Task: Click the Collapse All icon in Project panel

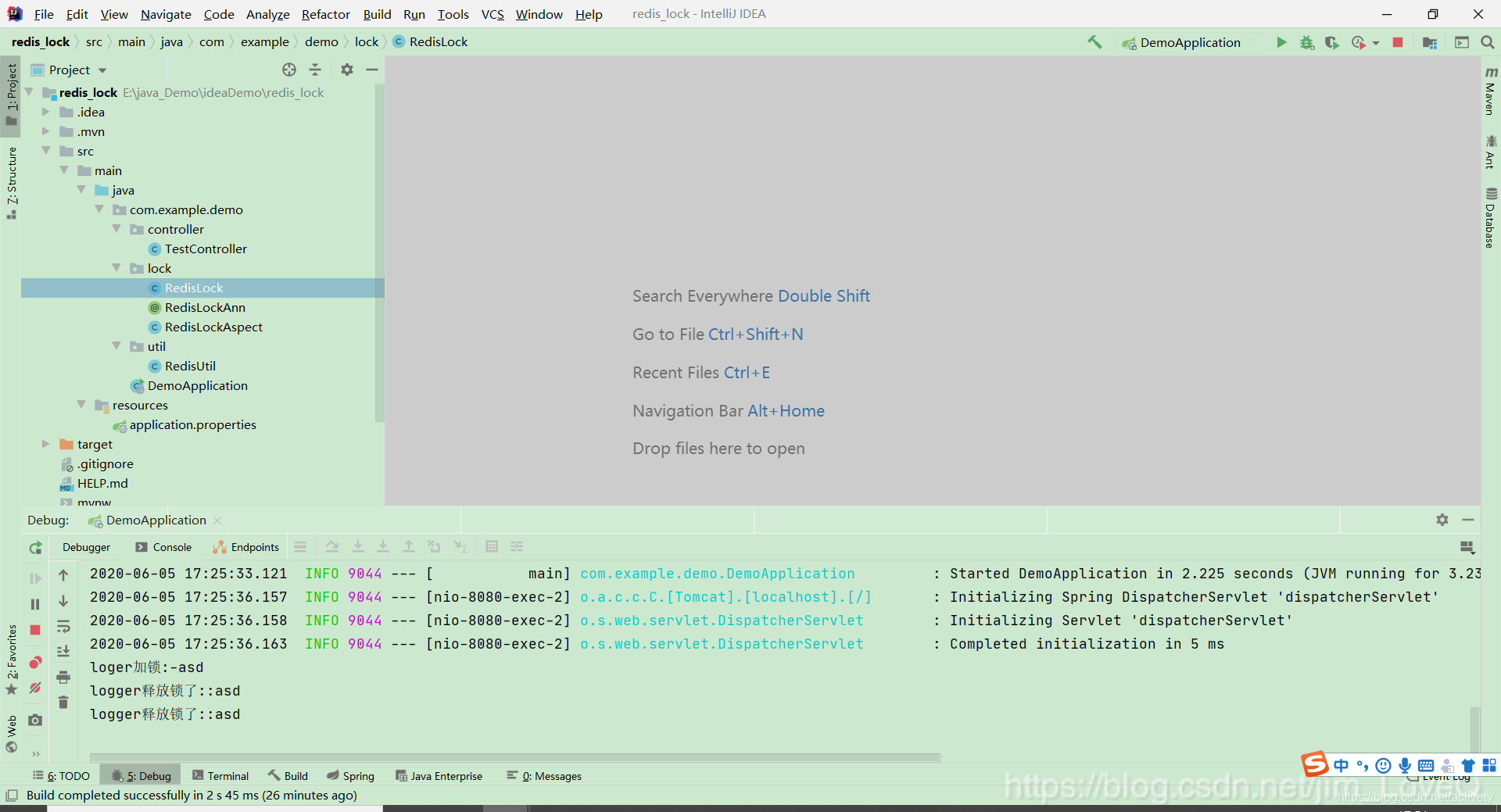Action: tap(315, 70)
